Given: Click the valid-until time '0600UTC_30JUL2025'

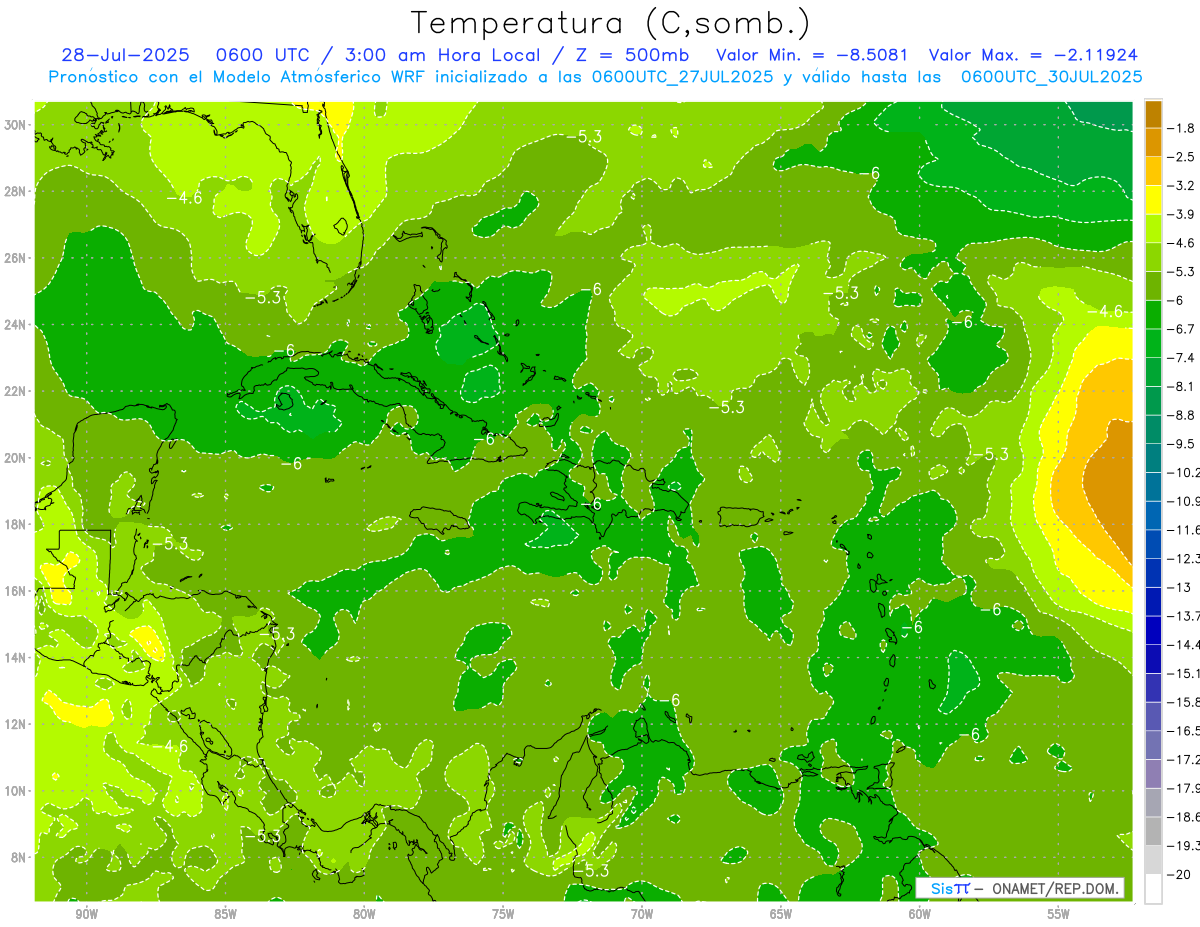Looking at the screenshot, I should pyautogui.click(x=1051, y=76).
